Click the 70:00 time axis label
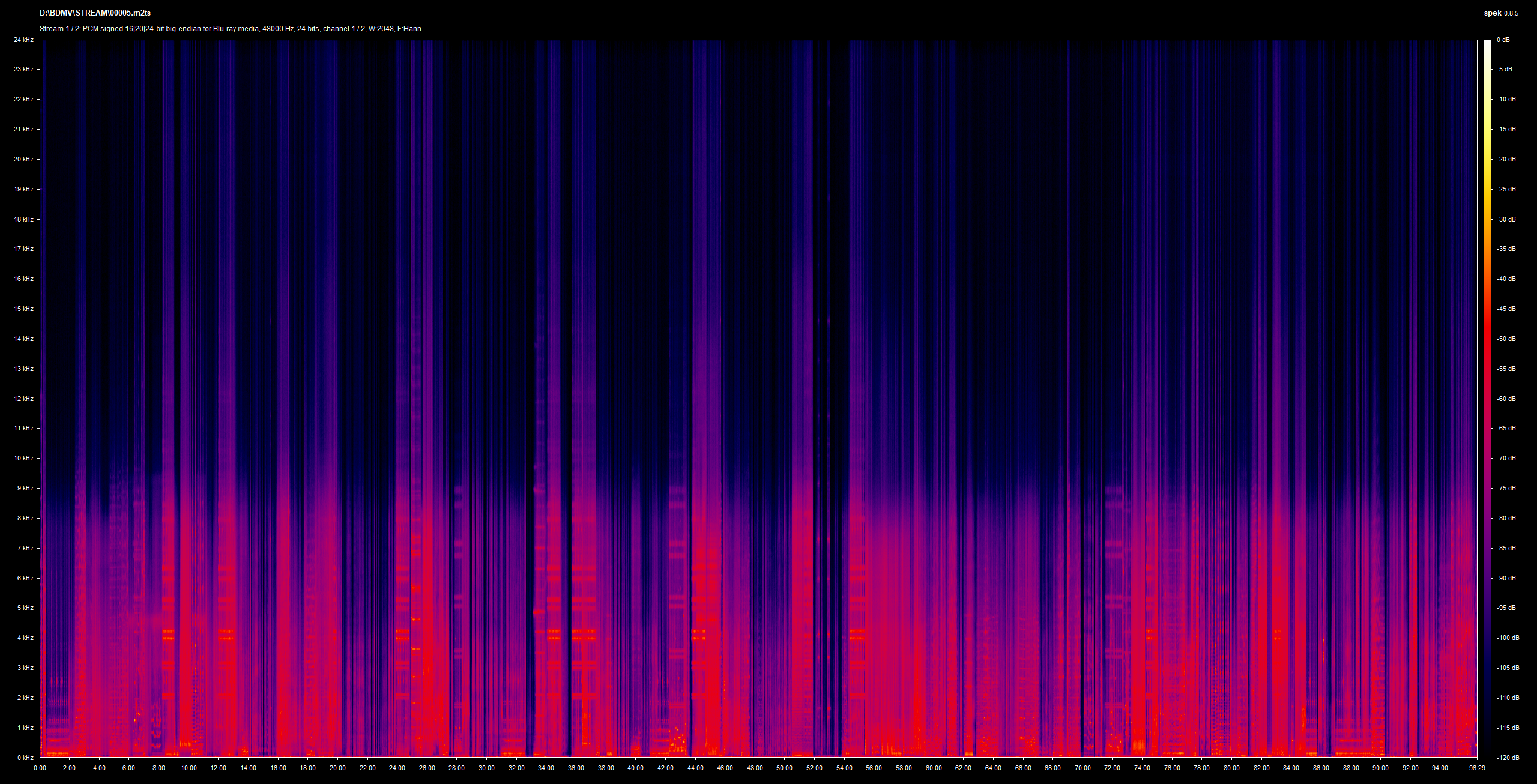The image size is (1537, 784). click(1083, 768)
